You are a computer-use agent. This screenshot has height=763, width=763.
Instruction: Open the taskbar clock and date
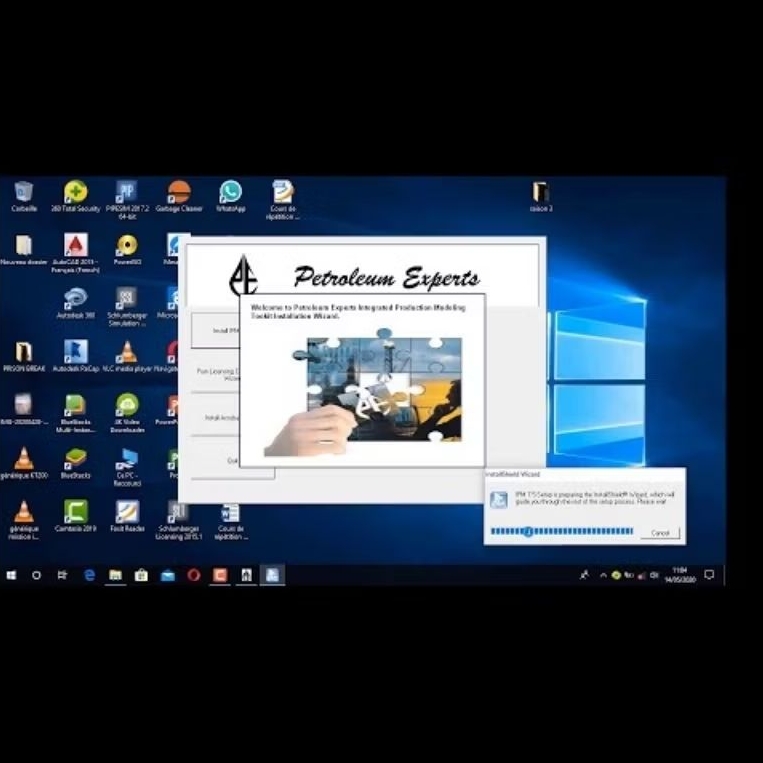pos(680,575)
